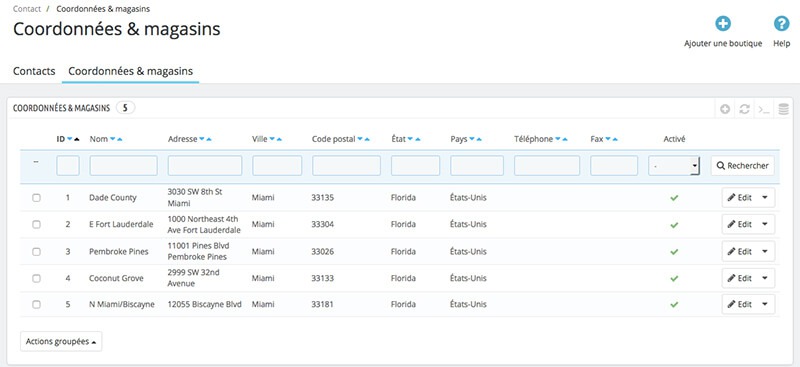Viewport: 800px width, 367px height.
Task: Select the Pembroke Pines row checkbox
Action: pyautogui.click(x=36, y=252)
